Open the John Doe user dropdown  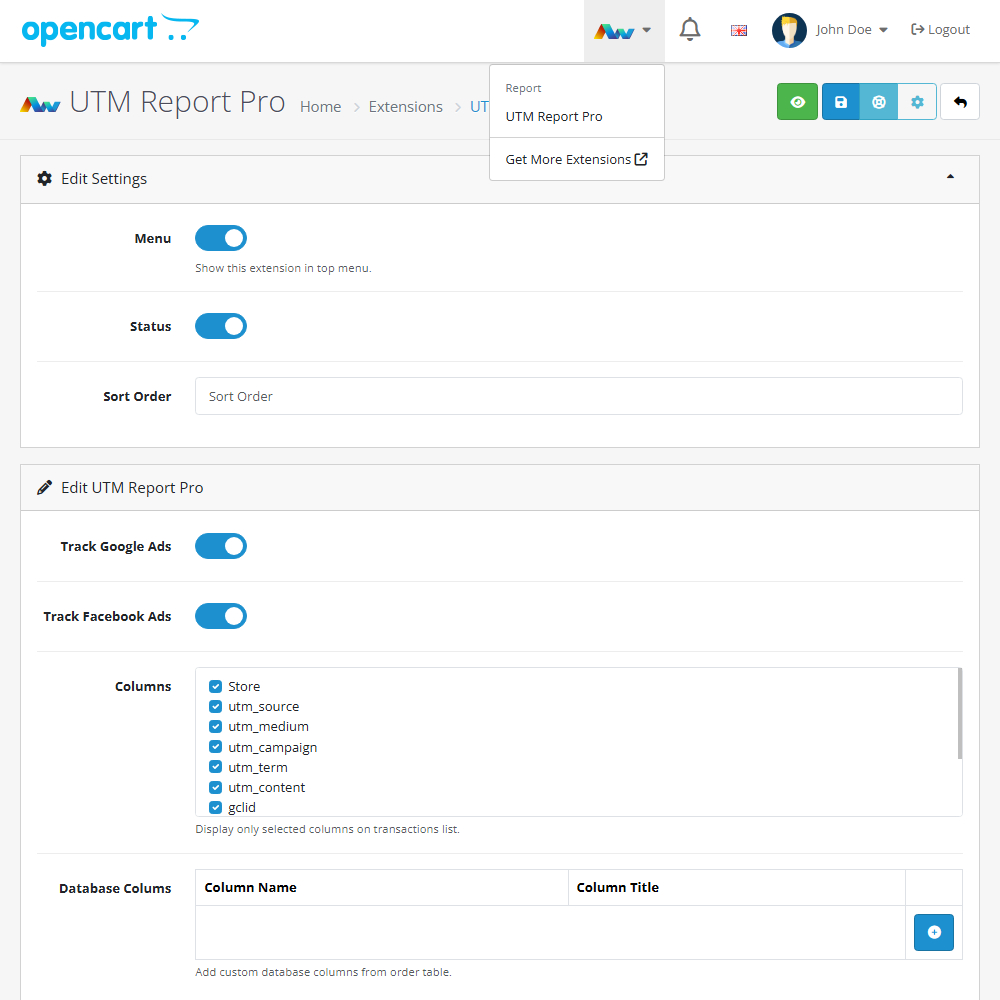coord(830,30)
